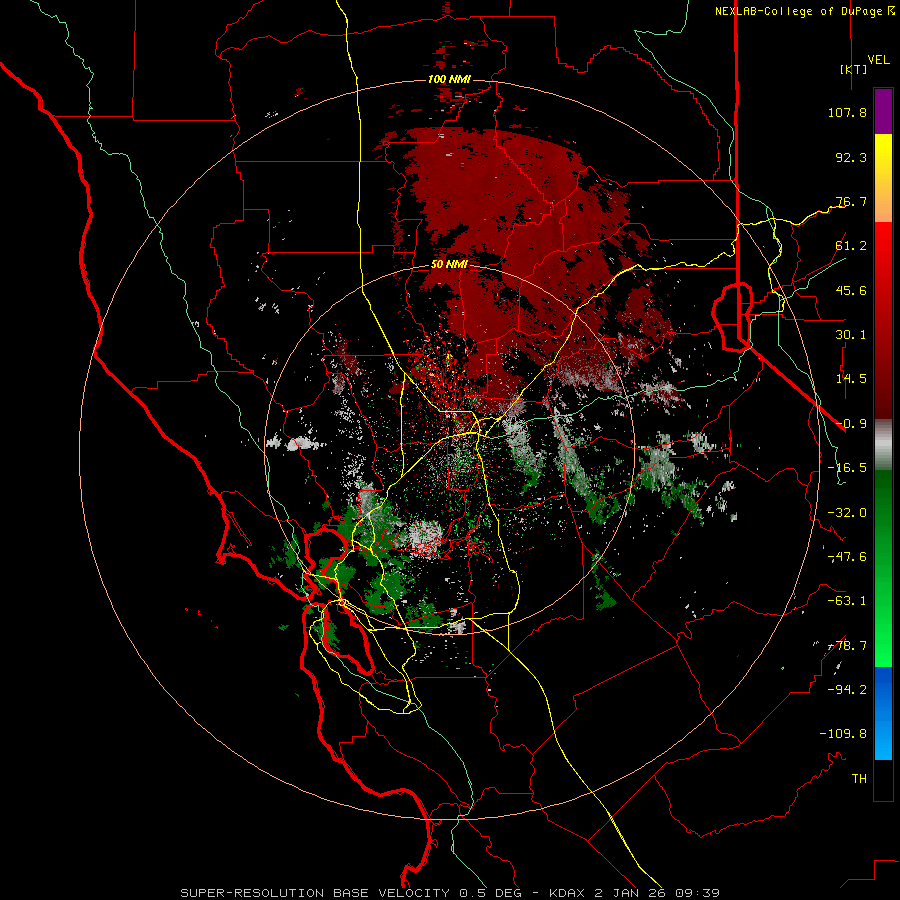Click the gray near-zero segment of color bar
Screen dimensions: 900x900
click(883, 445)
